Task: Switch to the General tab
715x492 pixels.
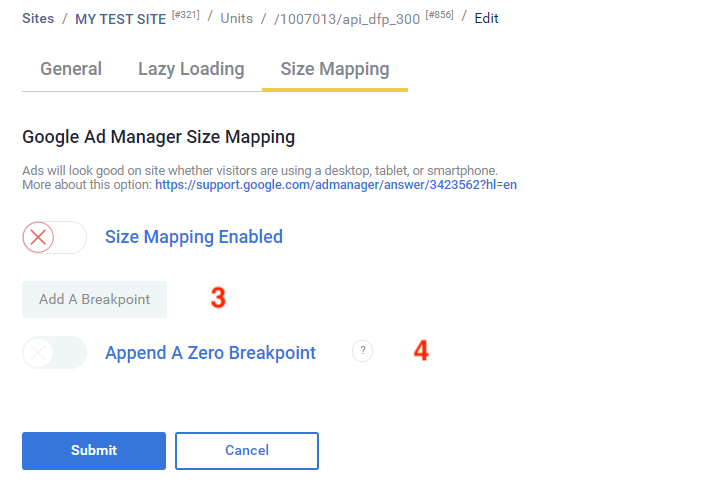Action: pos(71,69)
